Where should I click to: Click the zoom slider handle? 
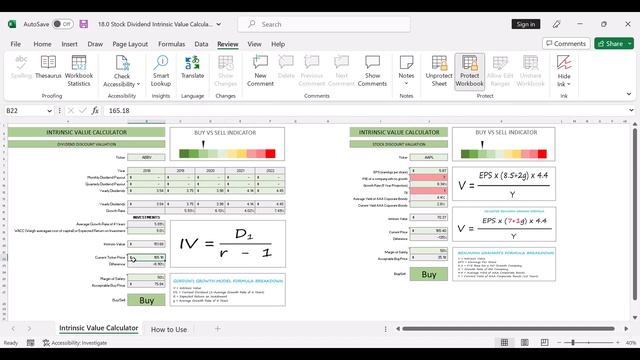(573, 343)
